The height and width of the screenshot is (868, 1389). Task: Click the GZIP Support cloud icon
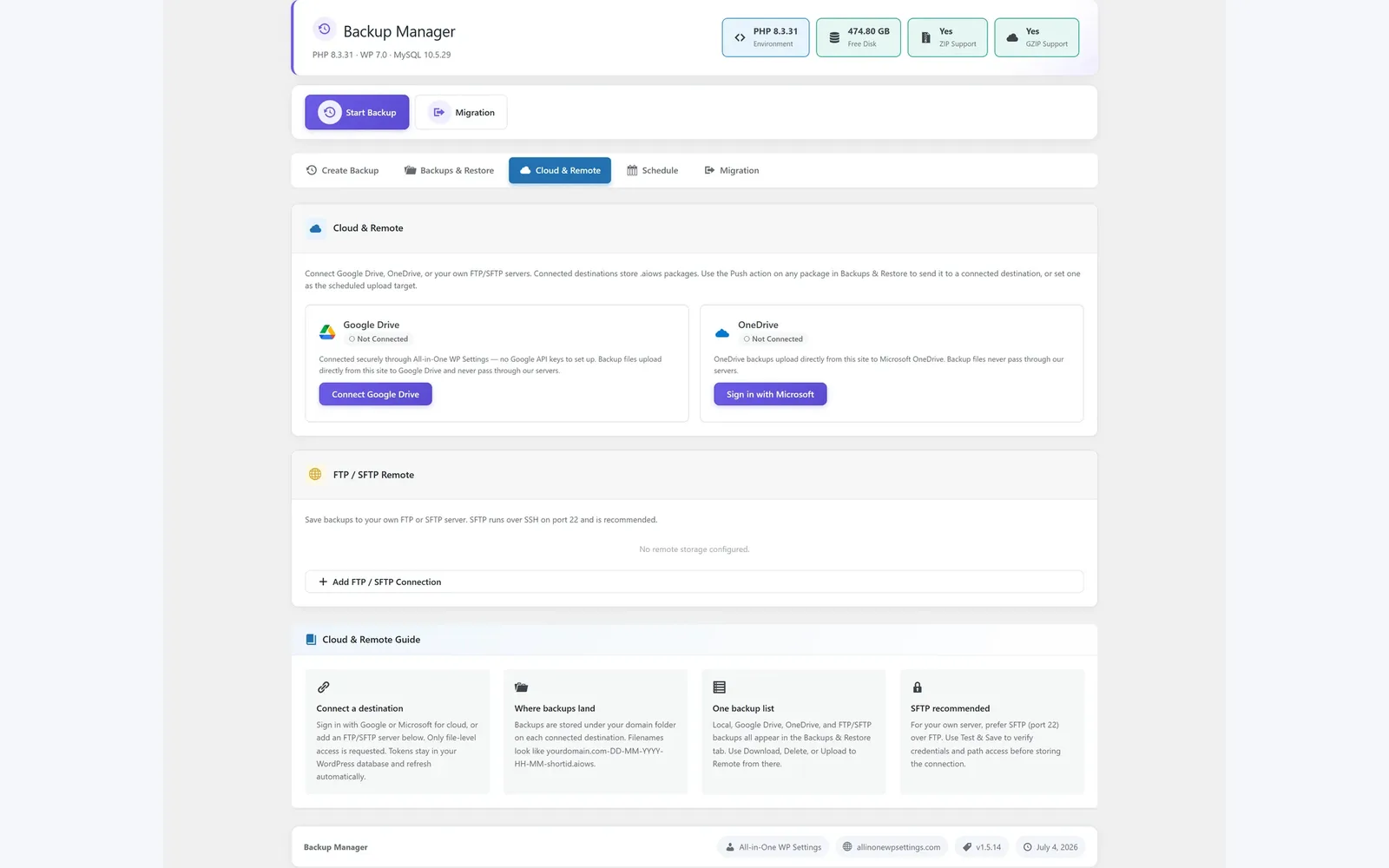click(x=1012, y=37)
